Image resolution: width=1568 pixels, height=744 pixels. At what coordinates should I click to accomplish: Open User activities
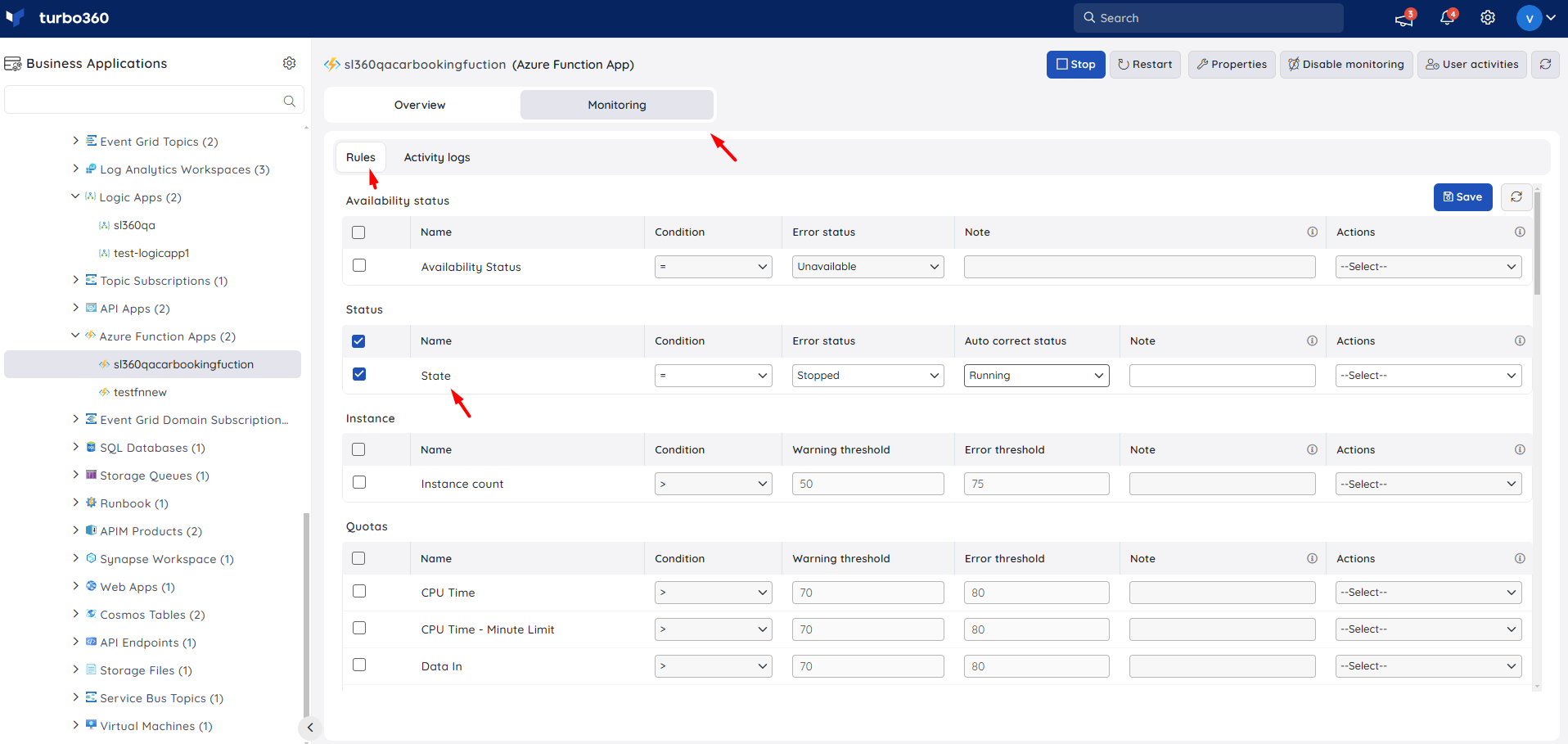tap(1472, 64)
